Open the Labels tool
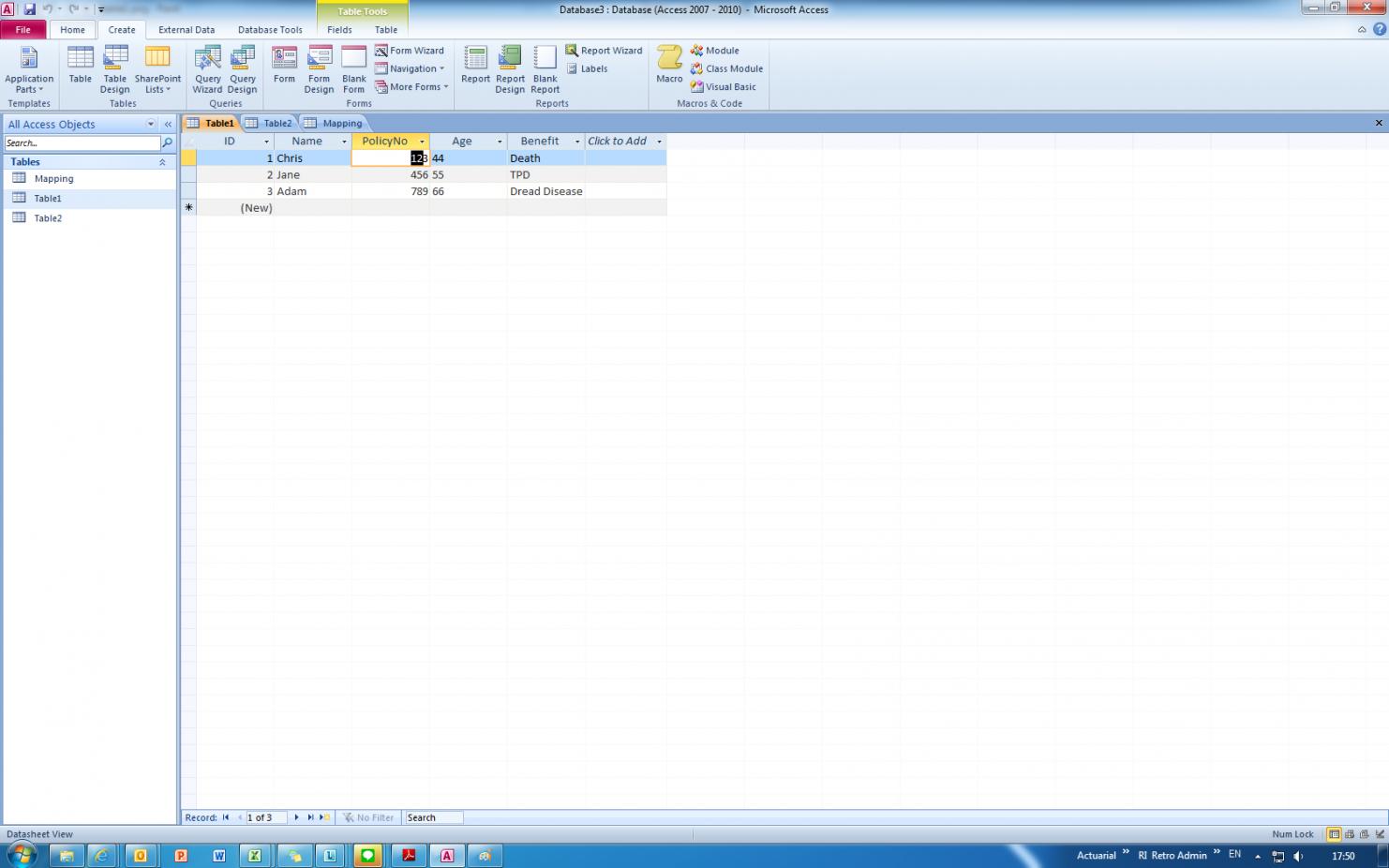The image size is (1389, 868). click(587, 68)
